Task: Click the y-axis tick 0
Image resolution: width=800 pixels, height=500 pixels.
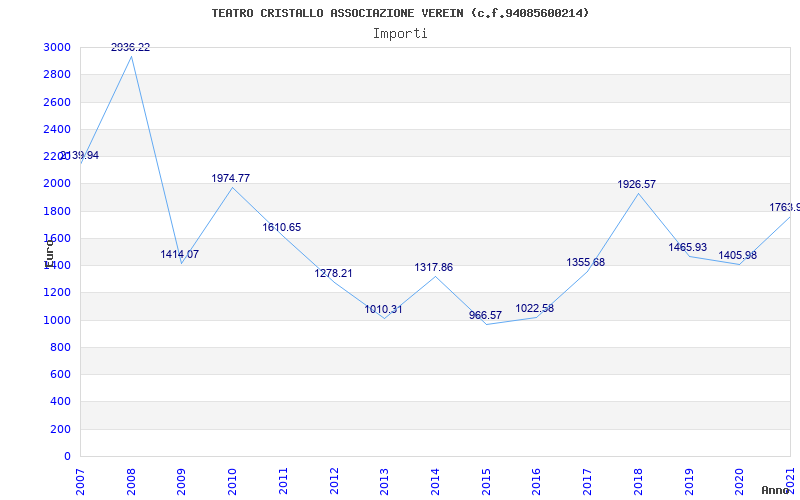Action: coord(68,456)
